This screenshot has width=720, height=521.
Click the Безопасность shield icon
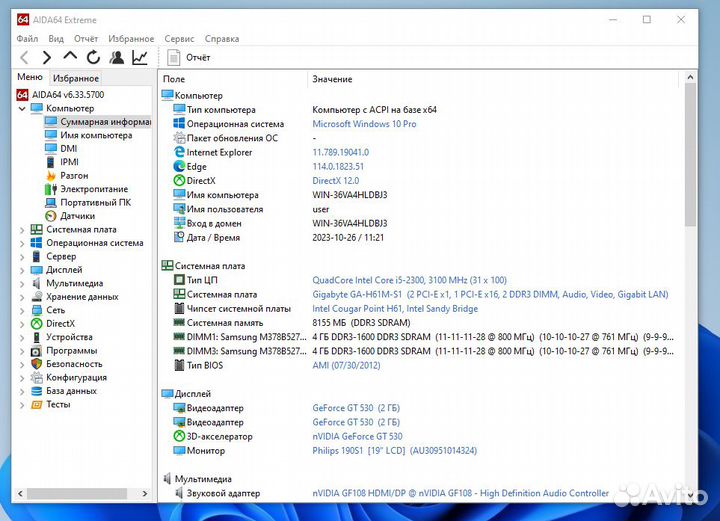pos(36,364)
